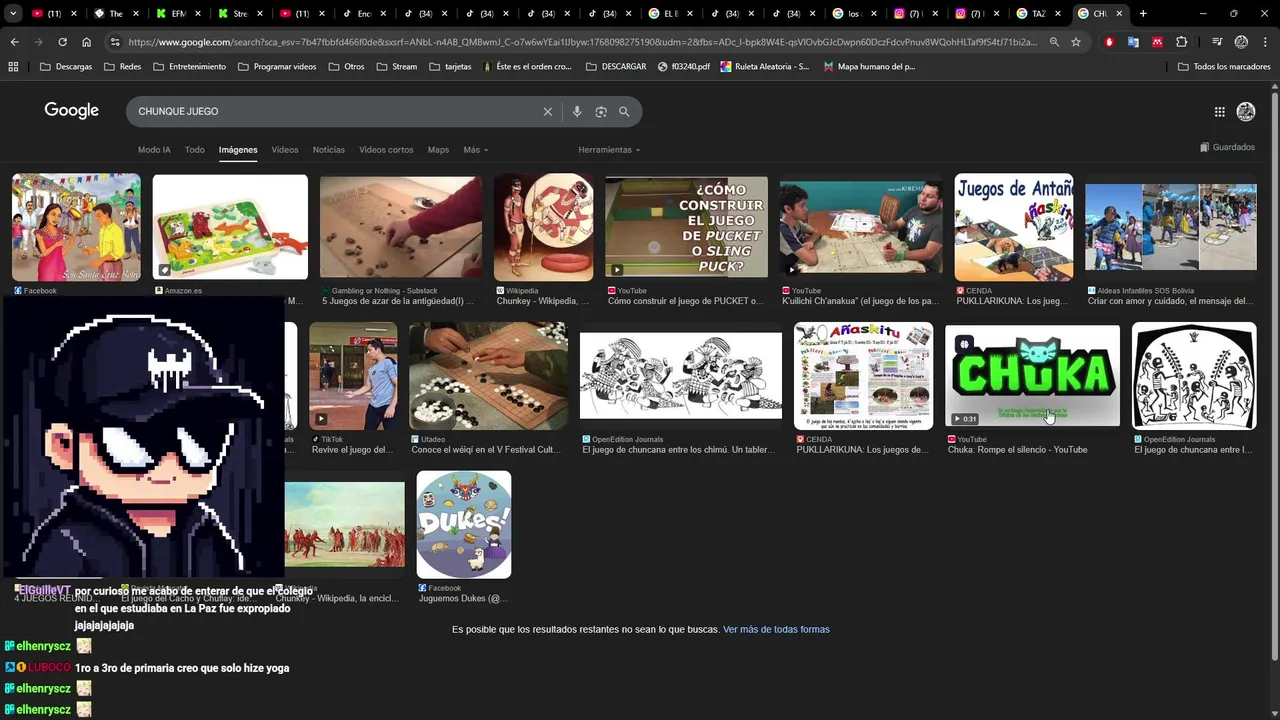Open 'Conoce el wéiqí' Utadeo result title

tap(486, 450)
